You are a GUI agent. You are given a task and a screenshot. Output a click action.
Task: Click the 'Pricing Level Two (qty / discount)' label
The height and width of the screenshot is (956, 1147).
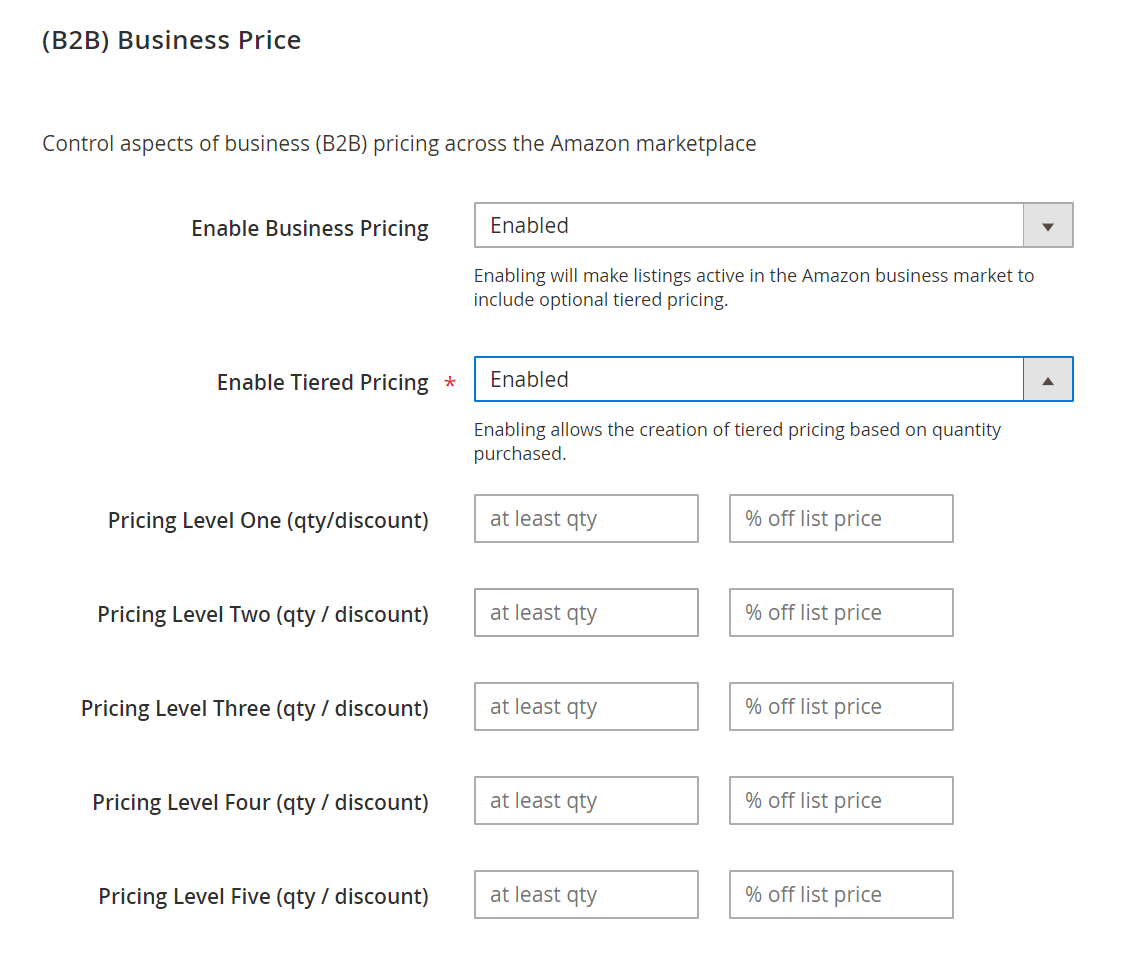pos(263,614)
